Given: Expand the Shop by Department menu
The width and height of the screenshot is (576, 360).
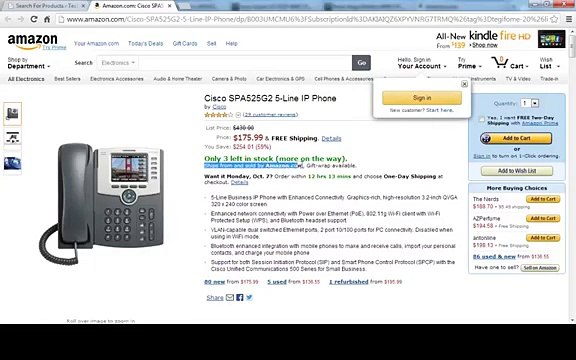Looking at the screenshot, I should (x=29, y=63).
